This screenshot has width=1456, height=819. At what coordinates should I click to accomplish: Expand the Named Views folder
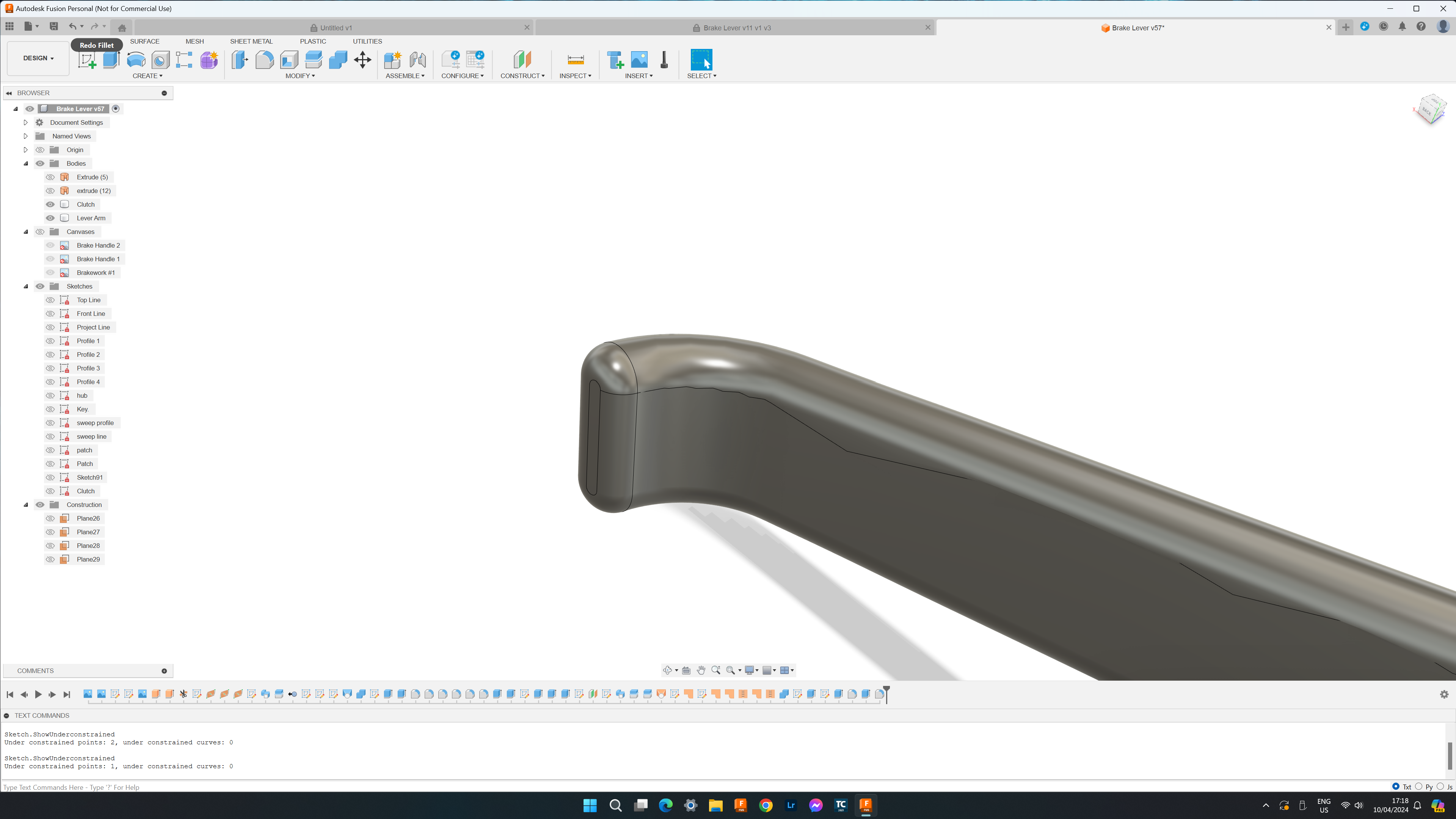tap(25, 136)
